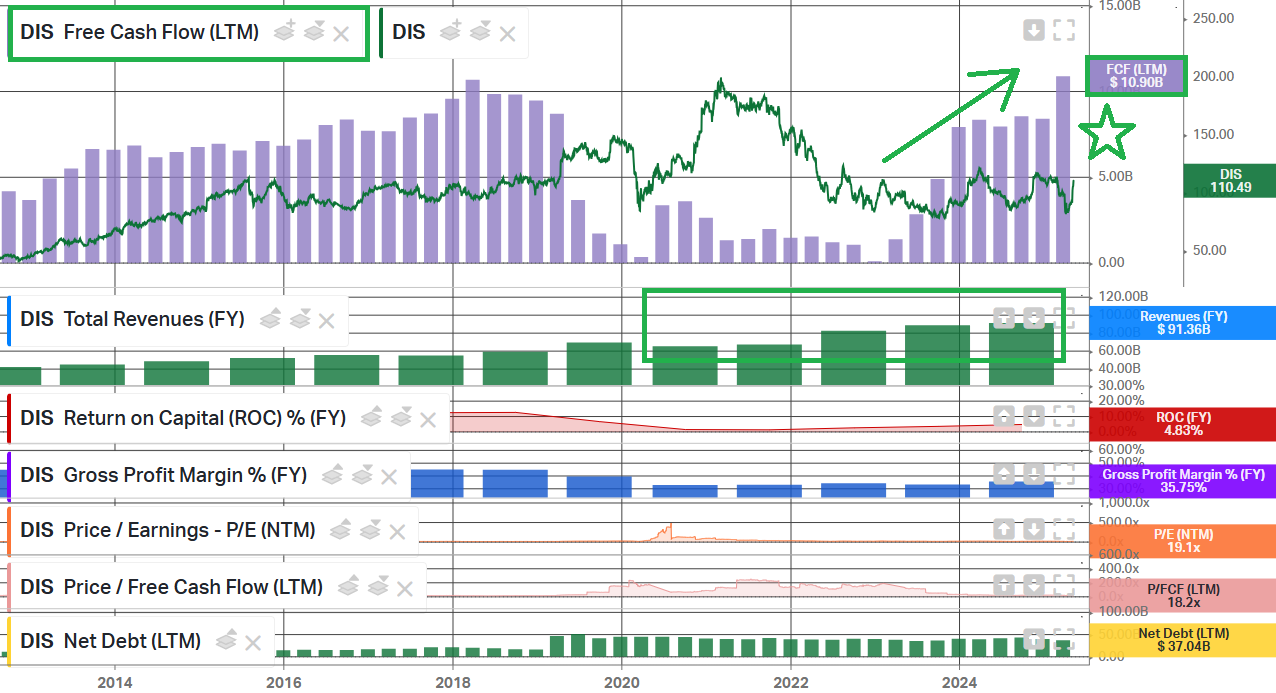Image resolution: width=1276 pixels, height=693 pixels.
Task: Remove the Gross Profit Margin series
Action: coord(389,476)
